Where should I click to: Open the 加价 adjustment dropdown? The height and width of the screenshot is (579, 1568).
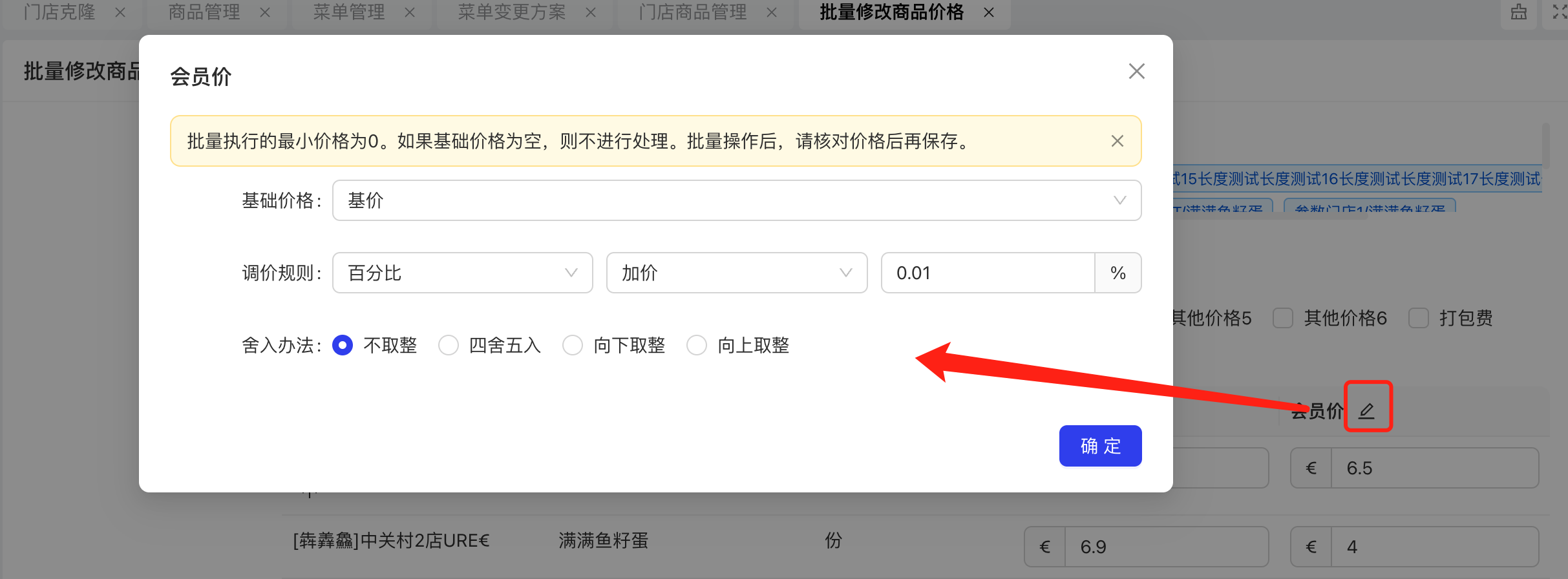[737, 273]
